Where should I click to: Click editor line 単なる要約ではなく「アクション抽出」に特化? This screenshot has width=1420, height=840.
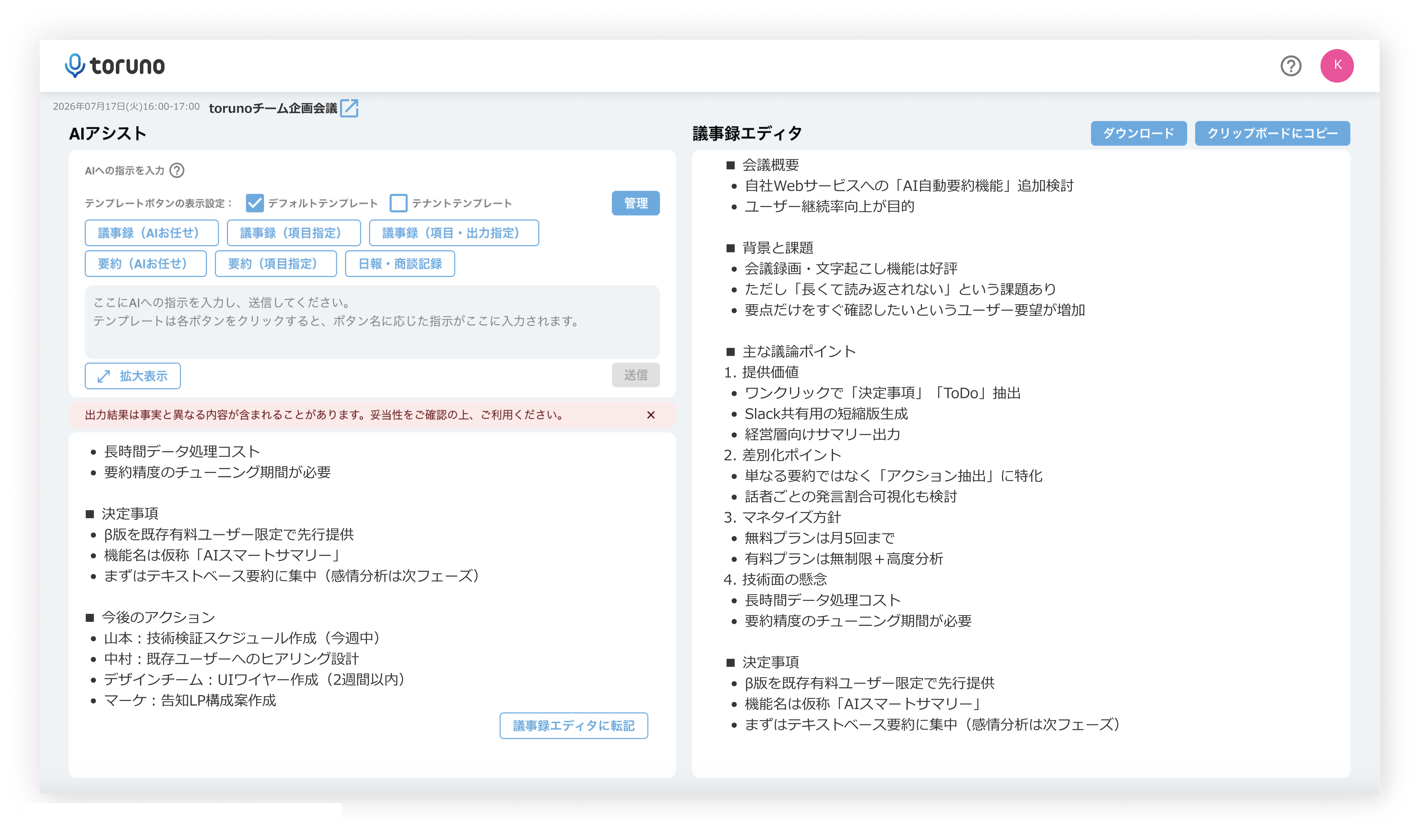point(893,475)
